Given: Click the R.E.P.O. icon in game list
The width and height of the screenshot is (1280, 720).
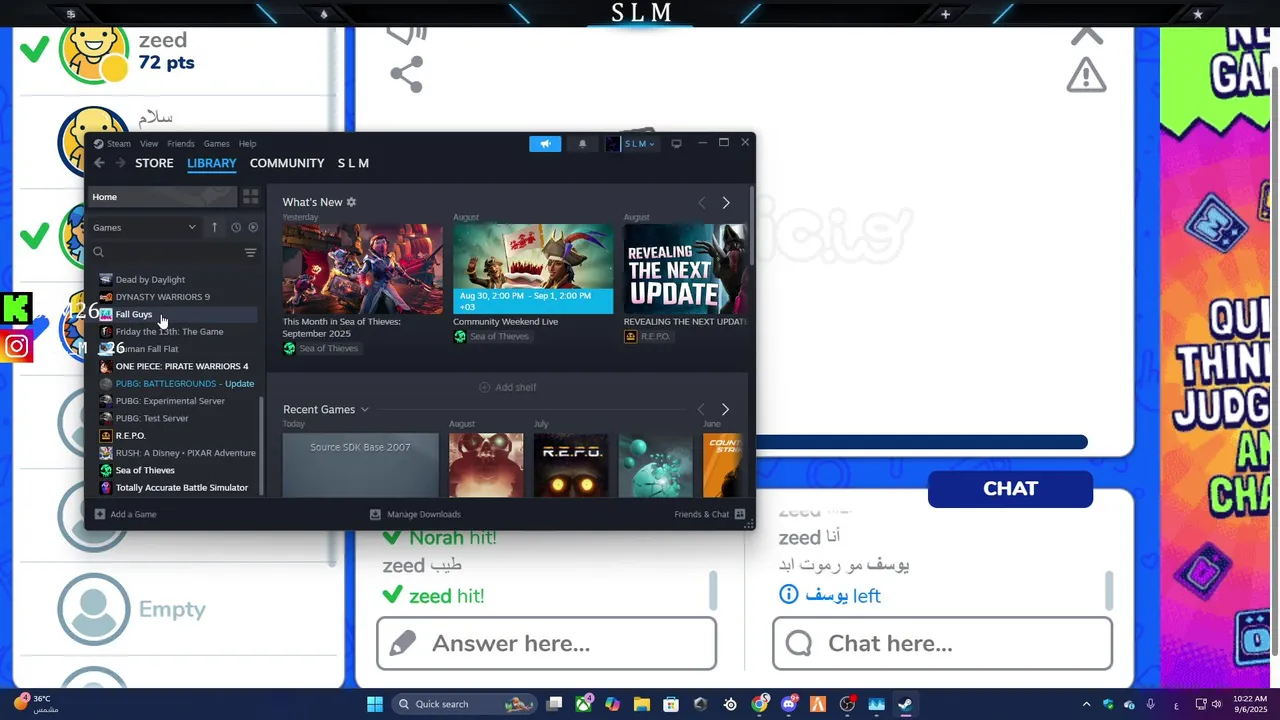Looking at the screenshot, I should (106, 435).
